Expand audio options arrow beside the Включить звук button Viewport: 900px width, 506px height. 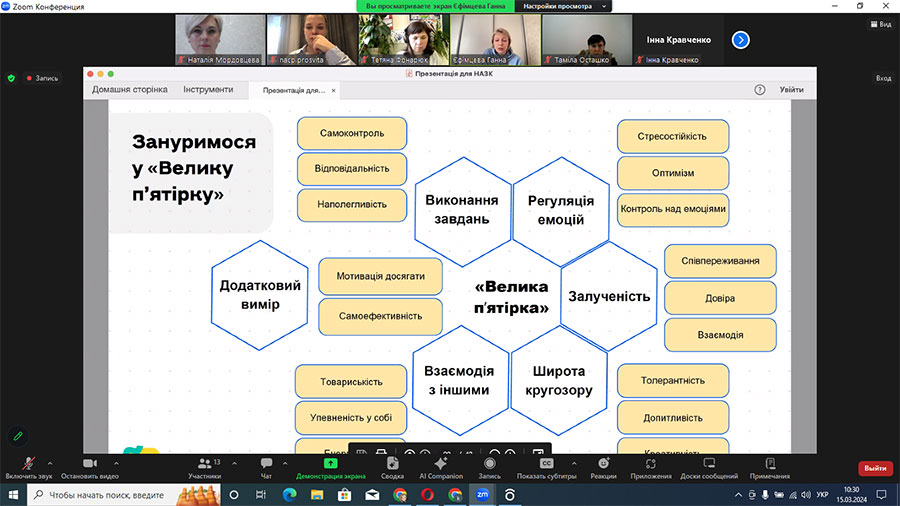[50, 463]
